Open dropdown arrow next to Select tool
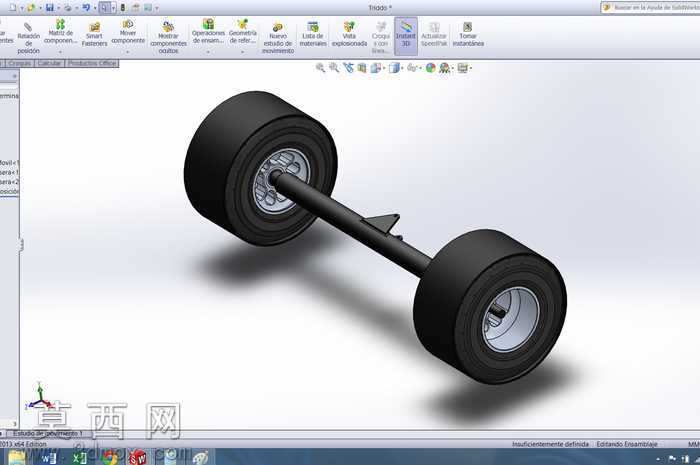 [x=113, y=8]
